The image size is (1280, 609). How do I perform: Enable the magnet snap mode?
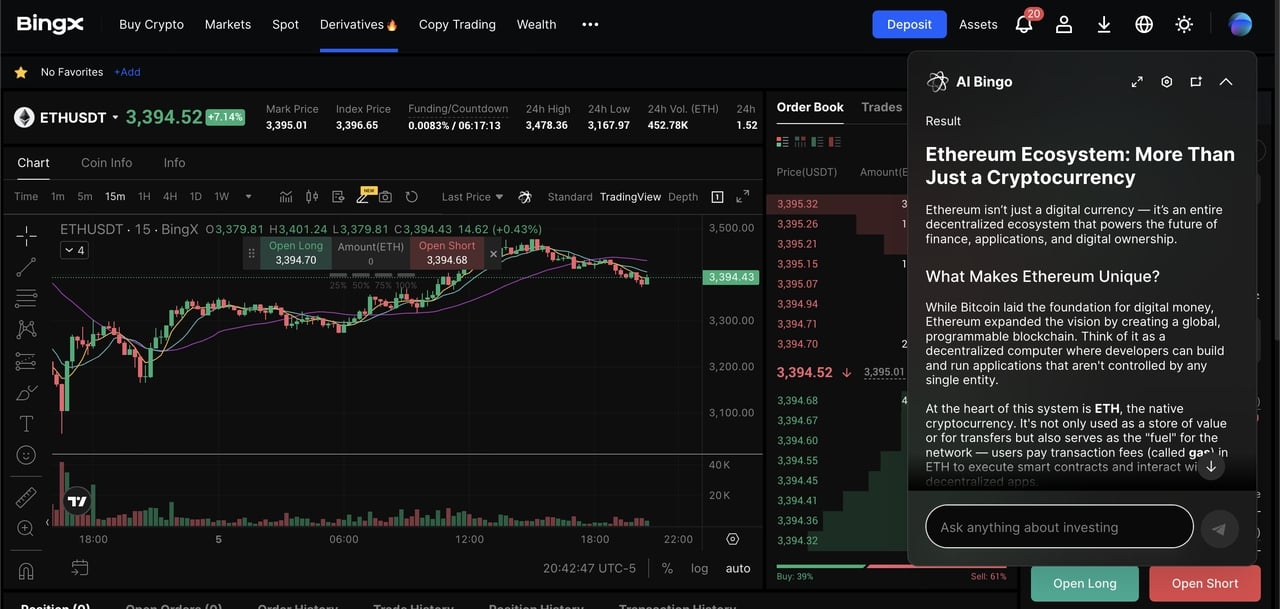(x=26, y=571)
